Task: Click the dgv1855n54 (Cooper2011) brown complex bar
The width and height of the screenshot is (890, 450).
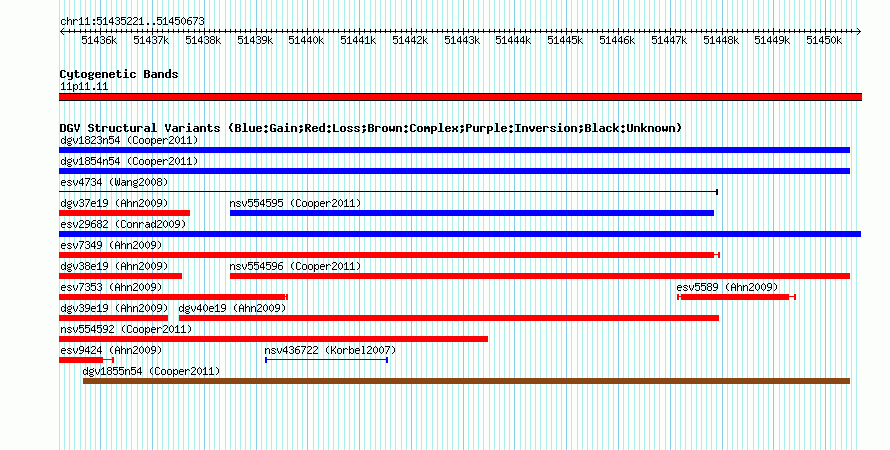Action: click(466, 381)
